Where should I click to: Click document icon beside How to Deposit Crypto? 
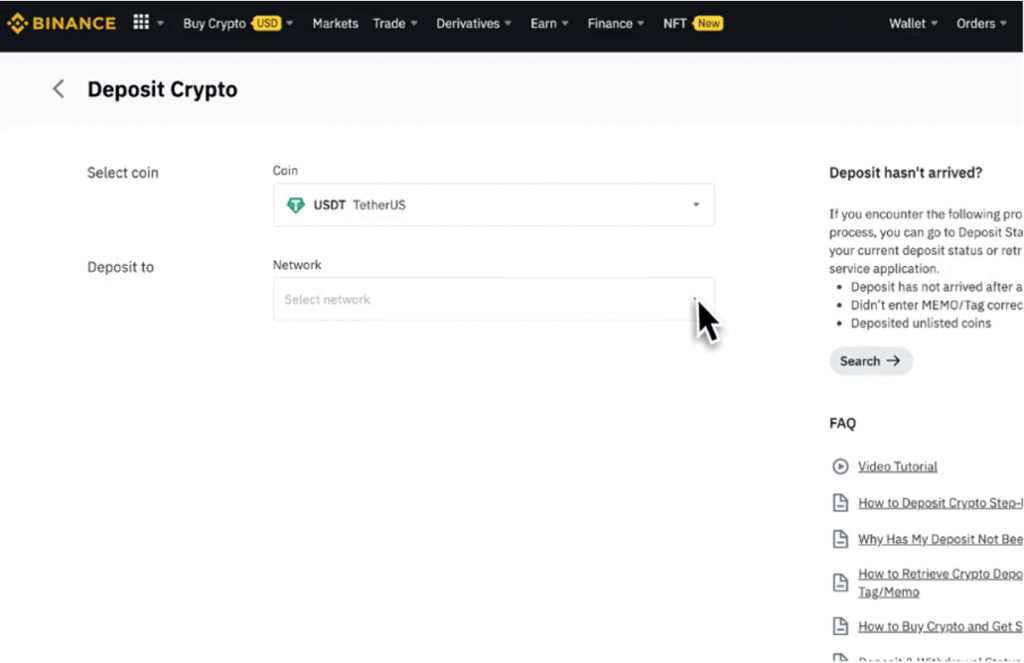pyautogui.click(x=840, y=503)
